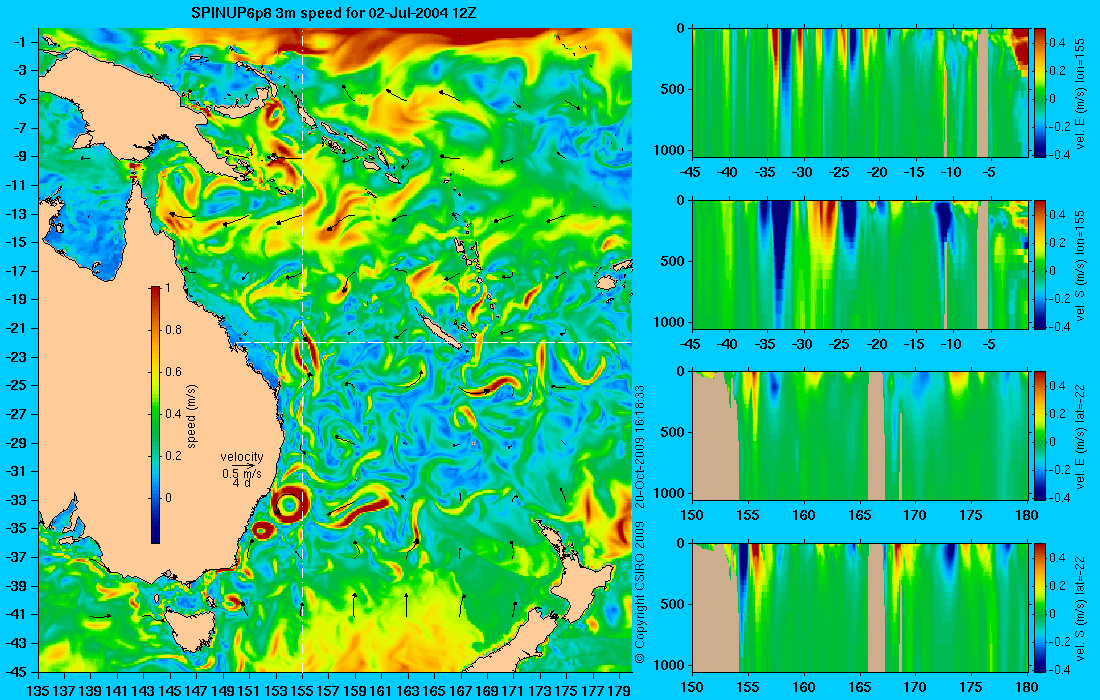This screenshot has width=1100, height=700.
Task: Click '155' on the main map longitude axis
Action: coord(302,691)
